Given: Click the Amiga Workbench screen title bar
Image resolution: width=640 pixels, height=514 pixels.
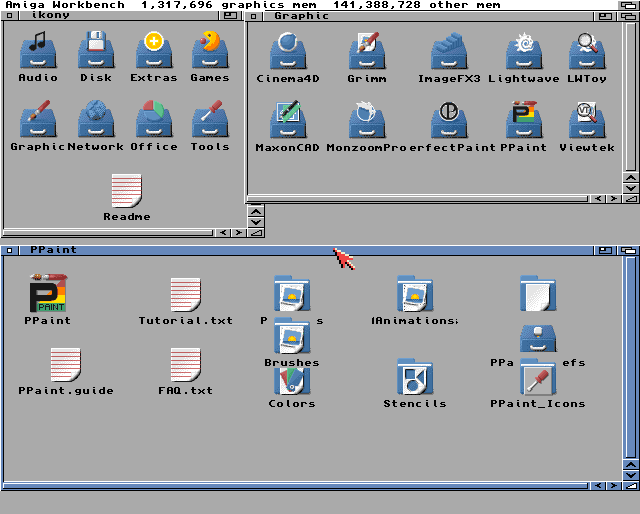Looking at the screenshot, I should coord(320,5).
